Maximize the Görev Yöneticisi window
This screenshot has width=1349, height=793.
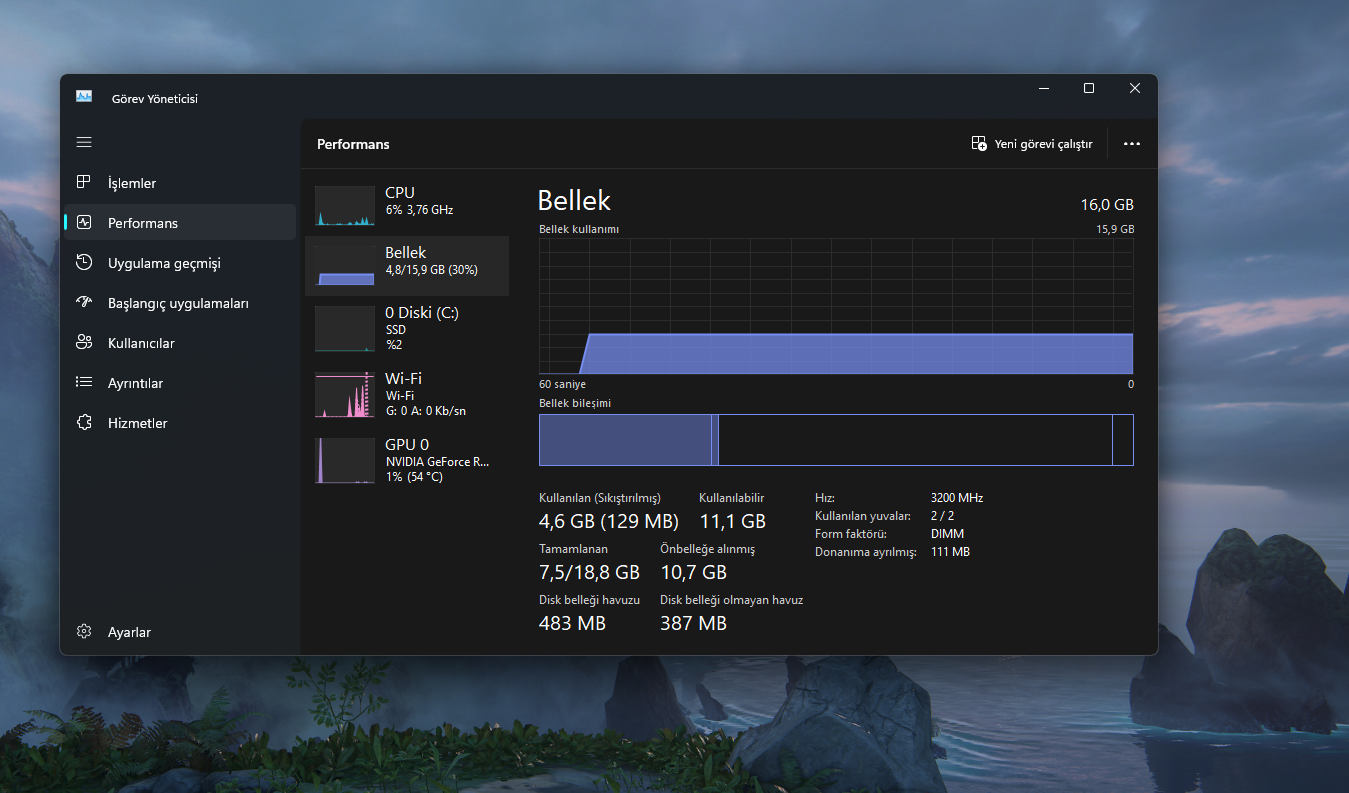pyautogui.click(x=1089, y=88)
